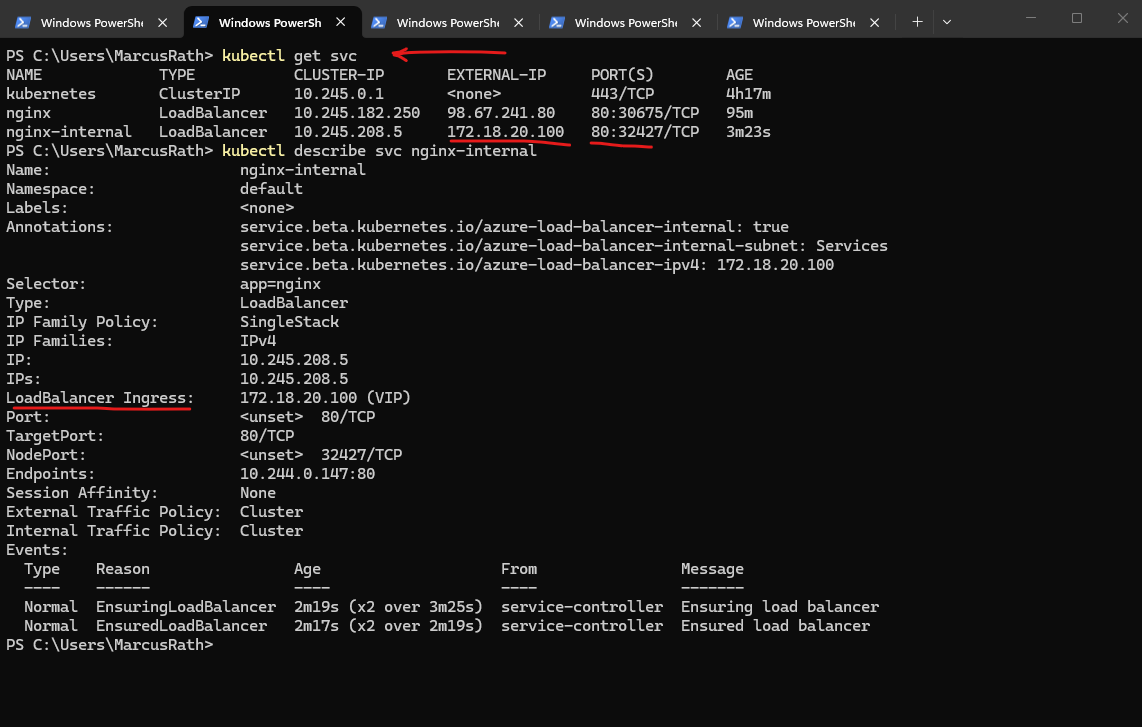Close the first Windows PowerShell tab
Image resolution: width=1142 pixels, height=727 pixels.
(162, 22)
